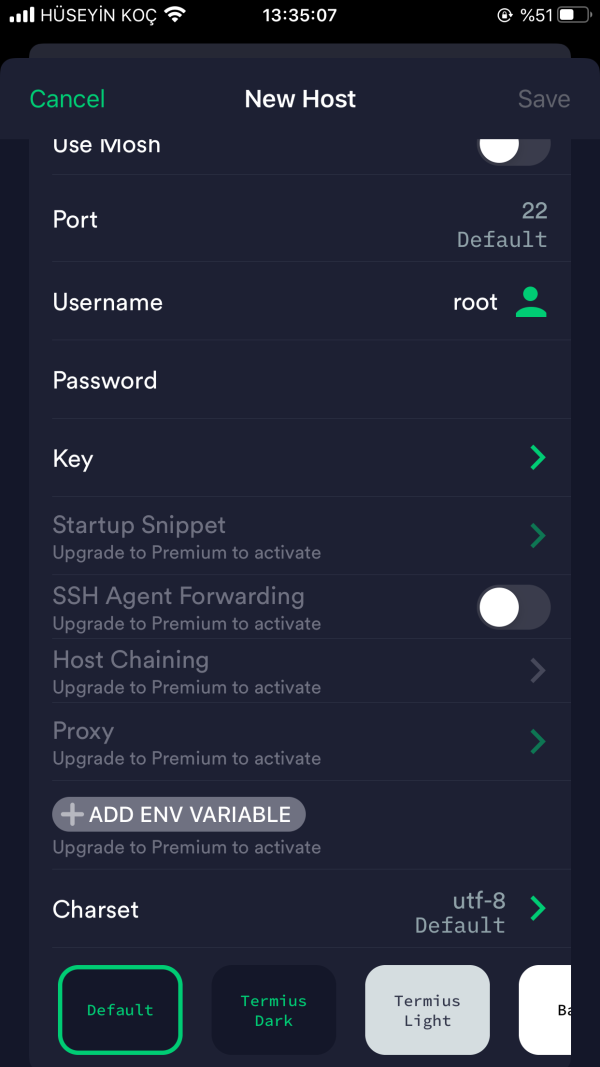Viewport: 600px width, 1067px height.
Task: Open the Startup Snippet chevron
Action: point(538,535)
